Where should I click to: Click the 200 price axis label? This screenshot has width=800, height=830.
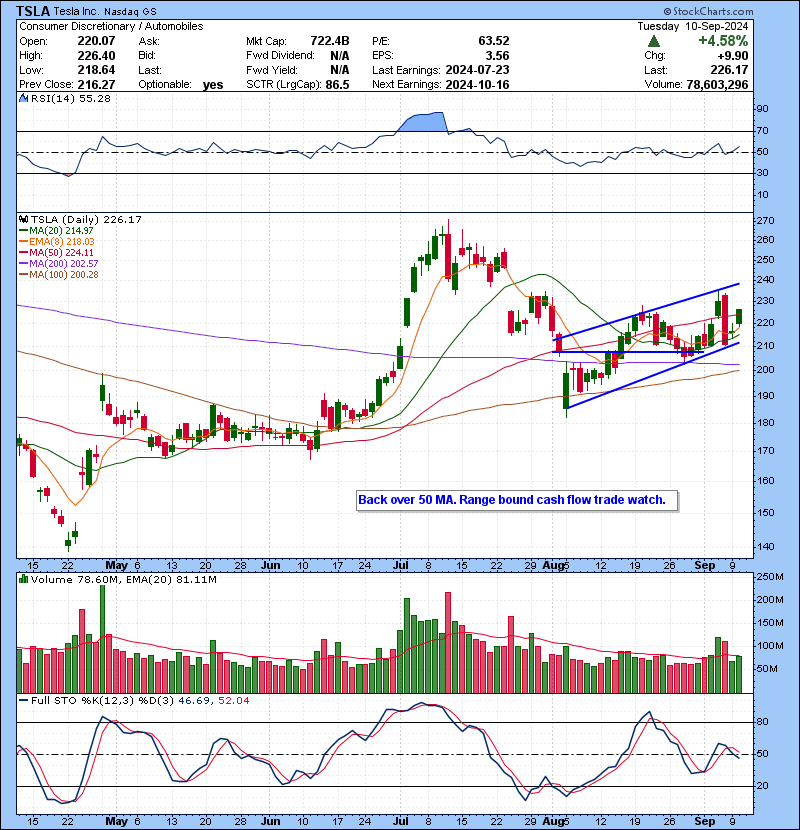point(766,370)
